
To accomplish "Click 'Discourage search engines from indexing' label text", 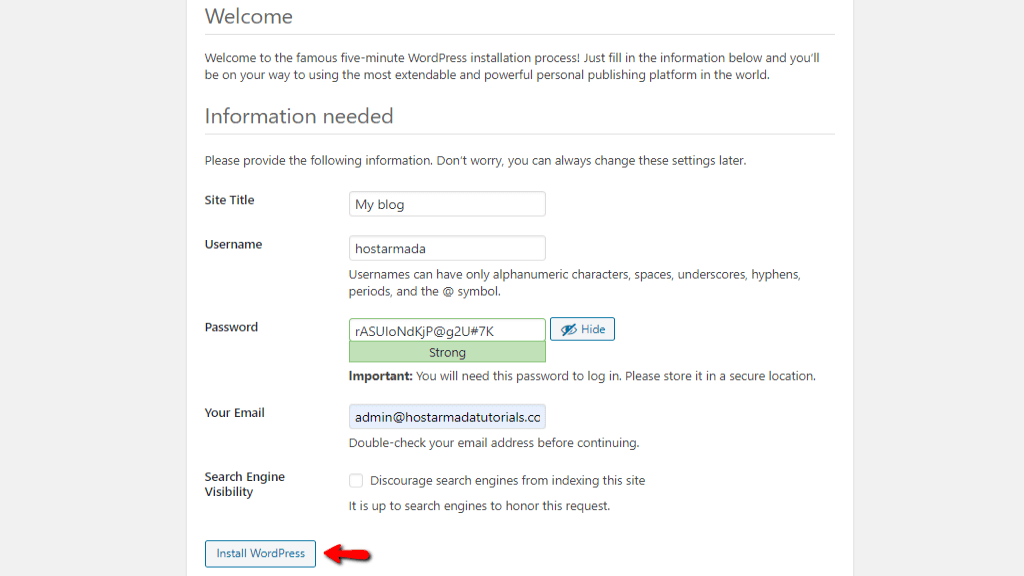I will [507, 481].
